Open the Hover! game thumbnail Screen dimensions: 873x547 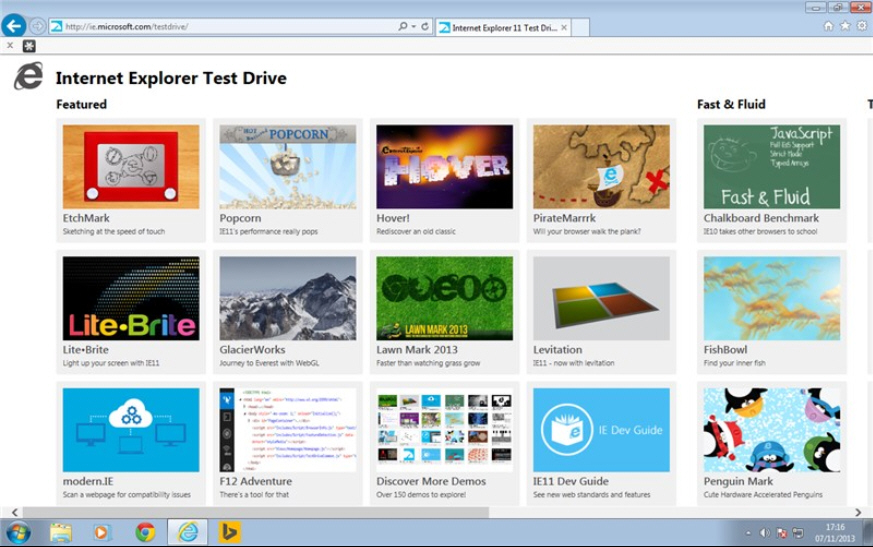(444, 167)
